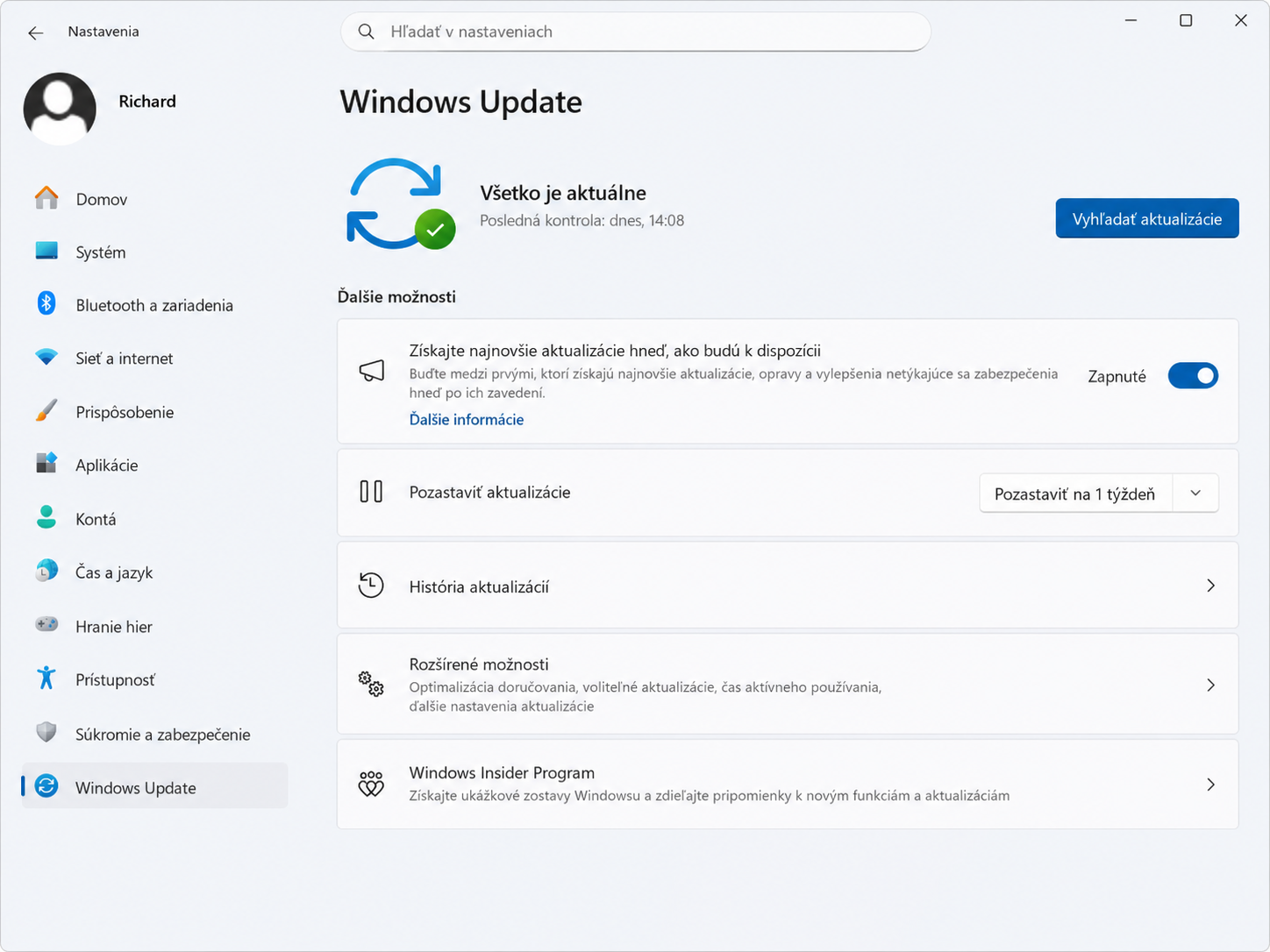Click the Bluetooth icon in sidebar

coord(46,303)
